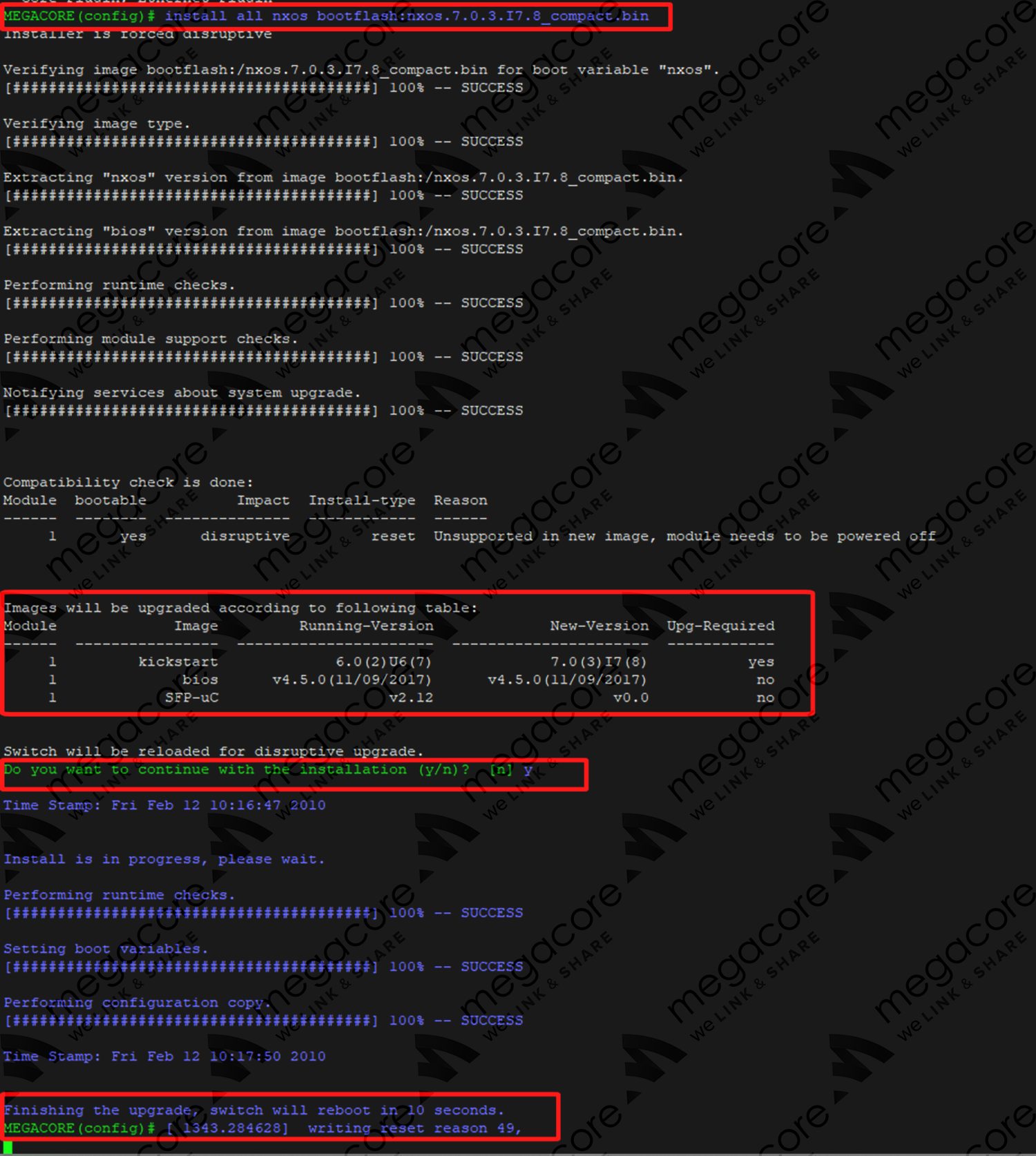Viewport: 1036px width, 1156px height.
Task: Click the "Image" column header
Action: coord(196,626)
